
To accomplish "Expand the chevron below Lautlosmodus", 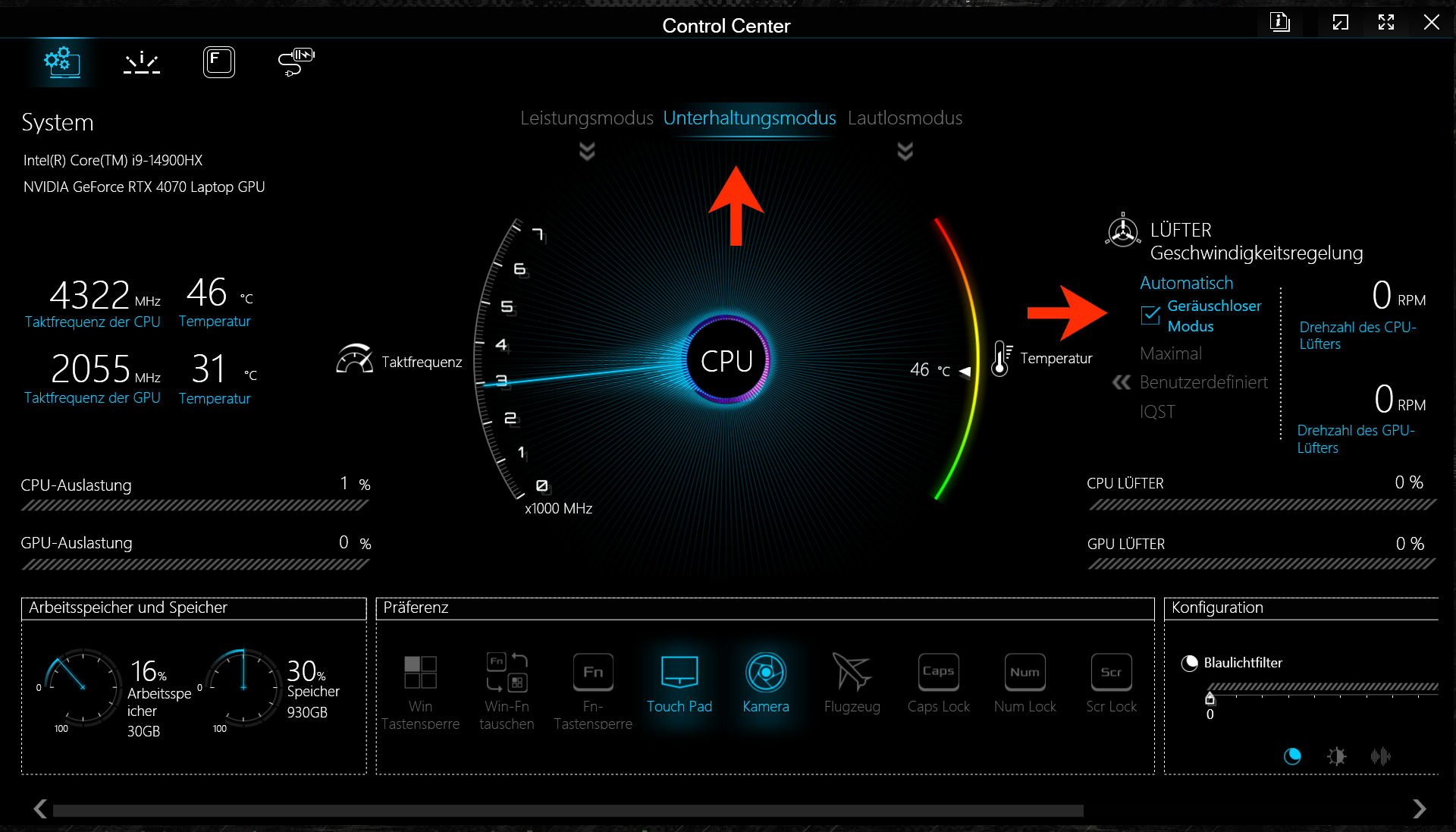I will (905, 152).
